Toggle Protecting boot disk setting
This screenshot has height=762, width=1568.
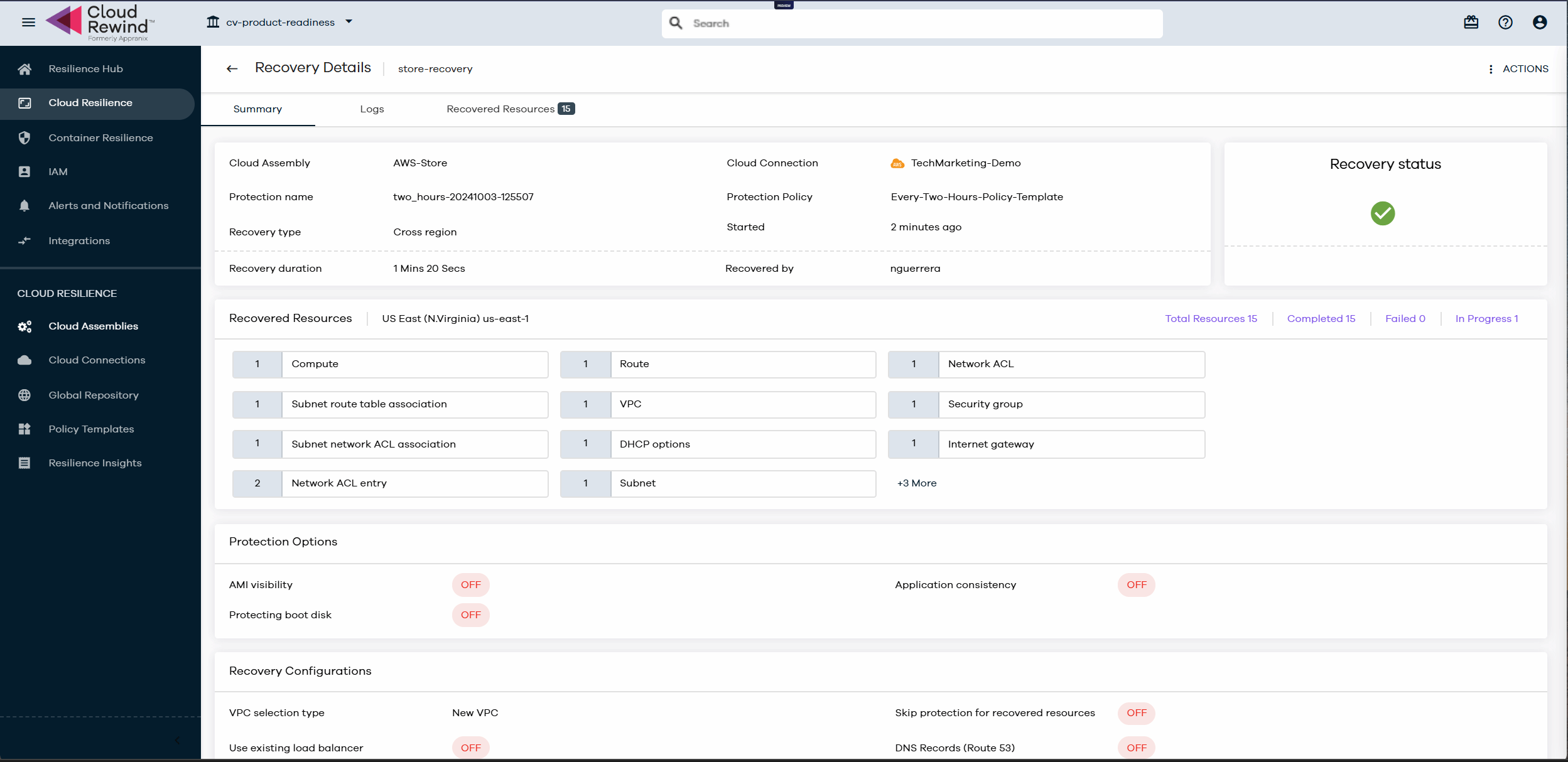pos(470,614)
